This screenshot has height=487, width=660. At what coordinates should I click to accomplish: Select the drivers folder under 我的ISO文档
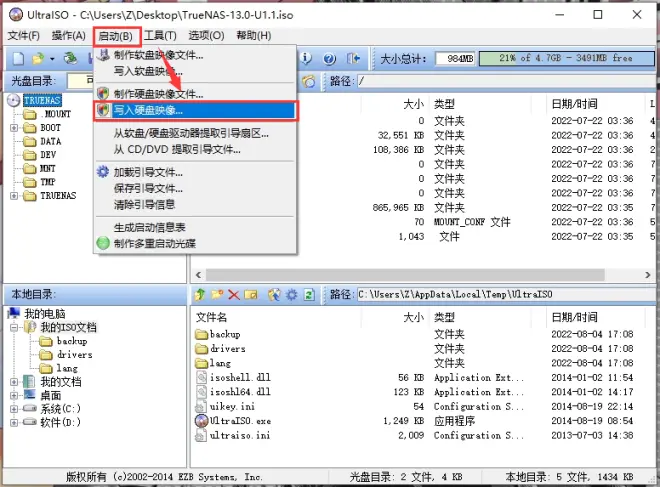click(75, 354)
